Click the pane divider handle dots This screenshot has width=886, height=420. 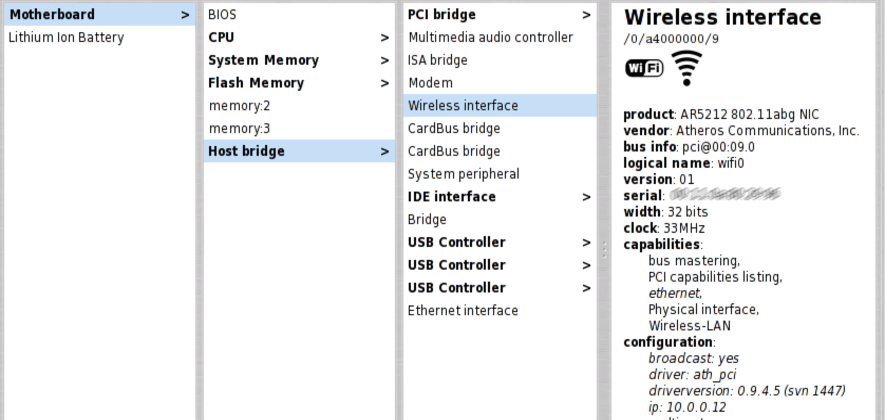point(602,249)
